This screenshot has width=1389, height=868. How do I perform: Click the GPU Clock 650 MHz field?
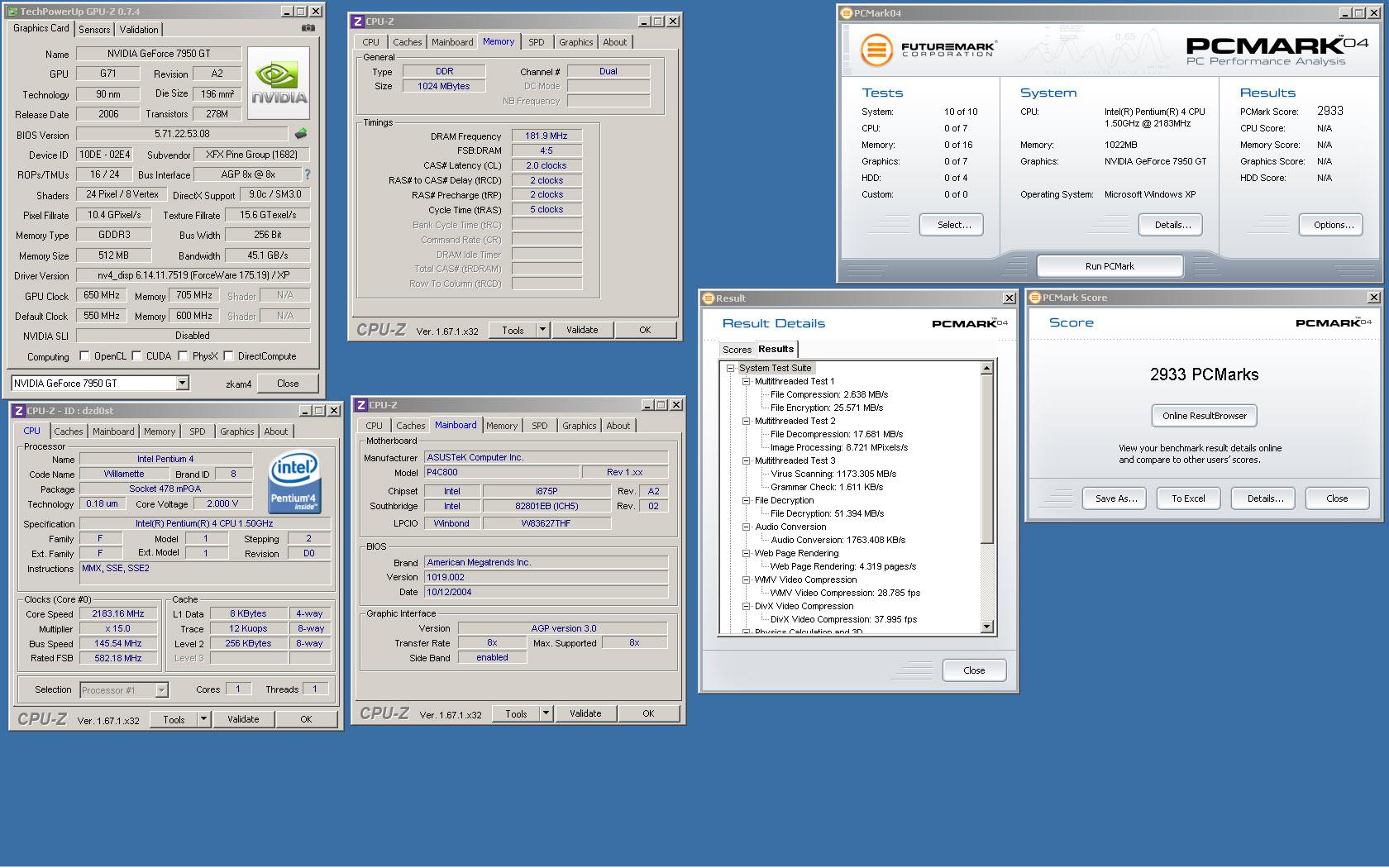(x=103, y=295)
